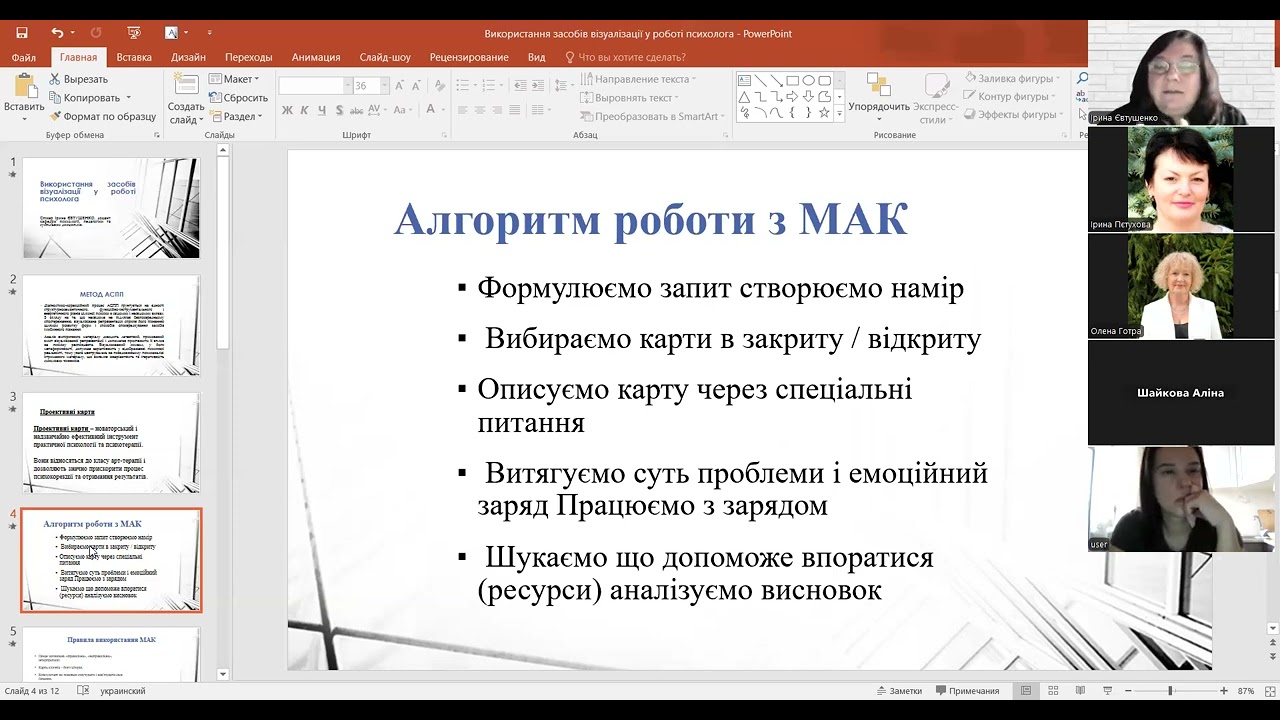Image resolution: width=1280 pixels, height=720 pixels.
Task: Save the presentation with the floppy icon
Action: coord(21,33)
